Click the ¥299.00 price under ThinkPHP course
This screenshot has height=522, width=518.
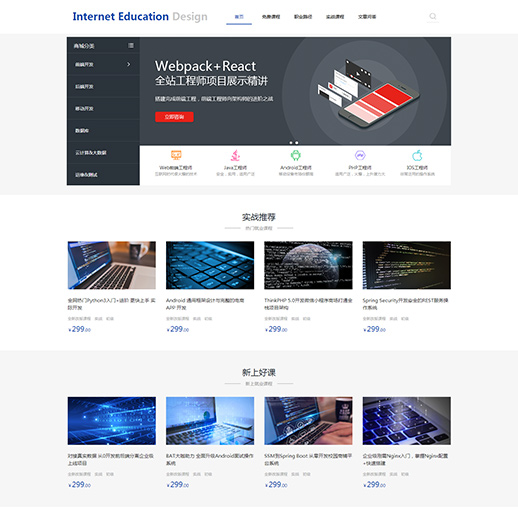(x=276, y=329)
